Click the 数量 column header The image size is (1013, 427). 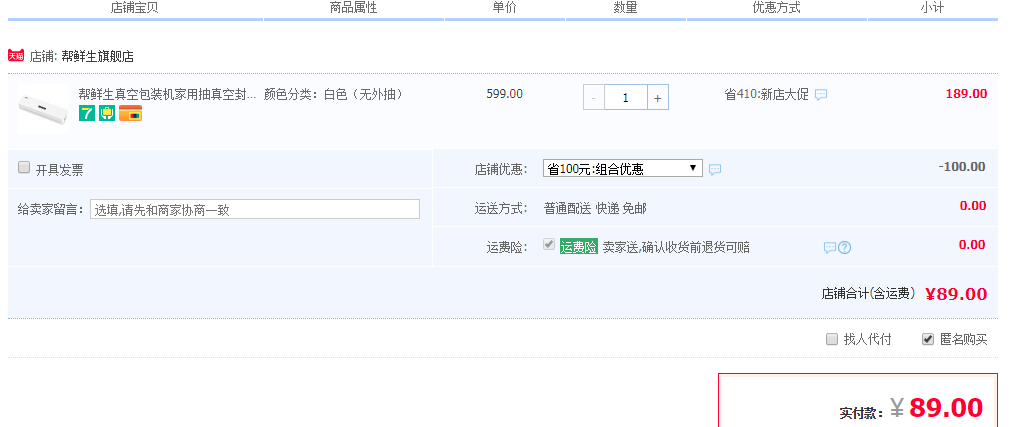coord(625,8)
